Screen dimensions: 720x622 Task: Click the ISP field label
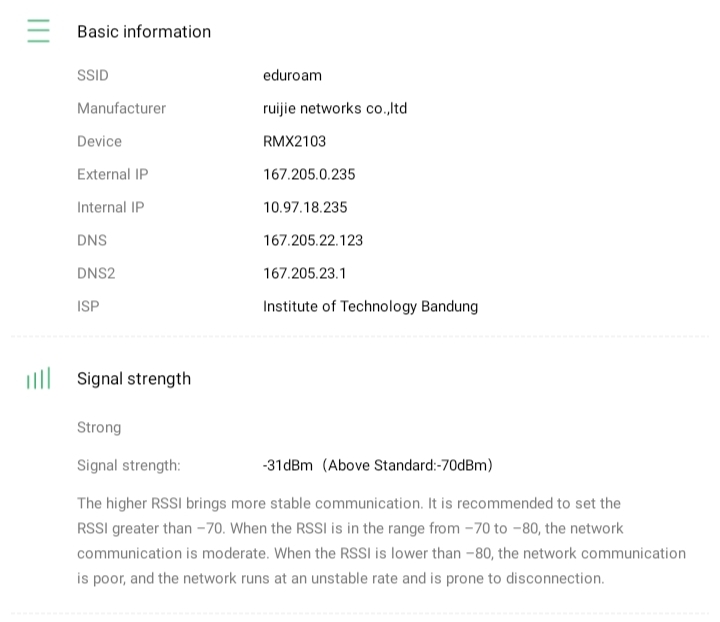[x=88, y=307]
